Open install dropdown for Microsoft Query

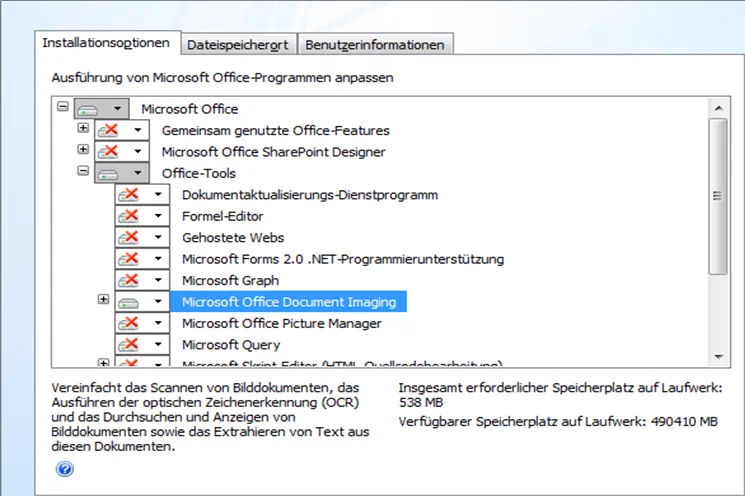tap(158, 344)
